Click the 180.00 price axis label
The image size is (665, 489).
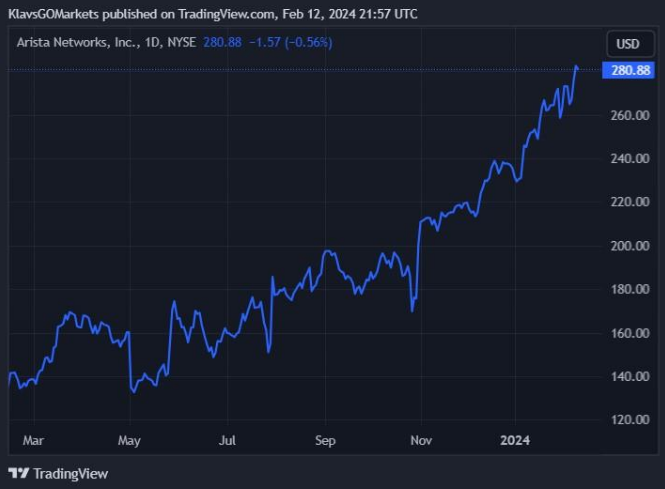click(x=630, y=289)
